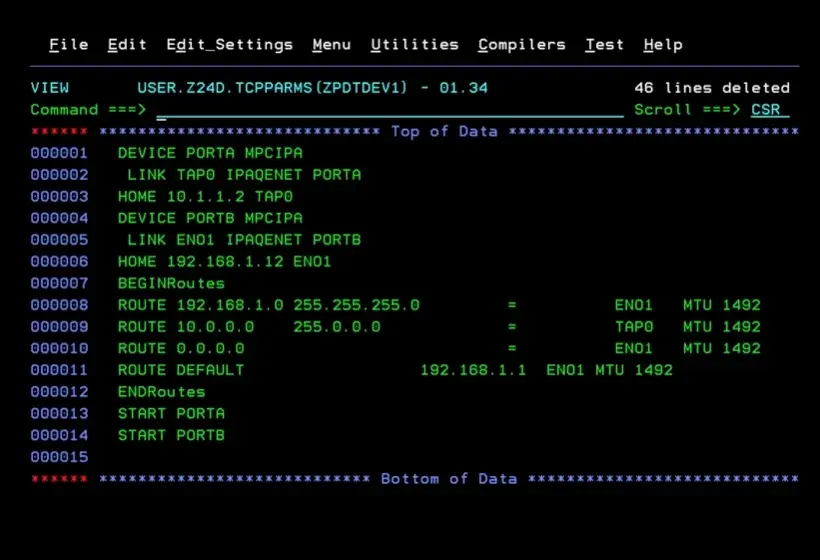The width and height of the screenshot is (820, 560).
Task: Click the gateway address 192.168.1.1
Action: click(473, 370)
